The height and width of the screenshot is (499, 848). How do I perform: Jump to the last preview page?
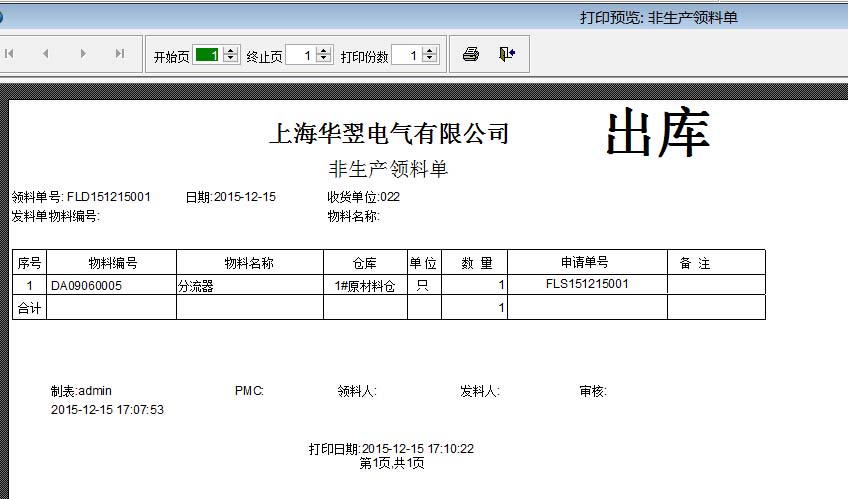(120, 54)
